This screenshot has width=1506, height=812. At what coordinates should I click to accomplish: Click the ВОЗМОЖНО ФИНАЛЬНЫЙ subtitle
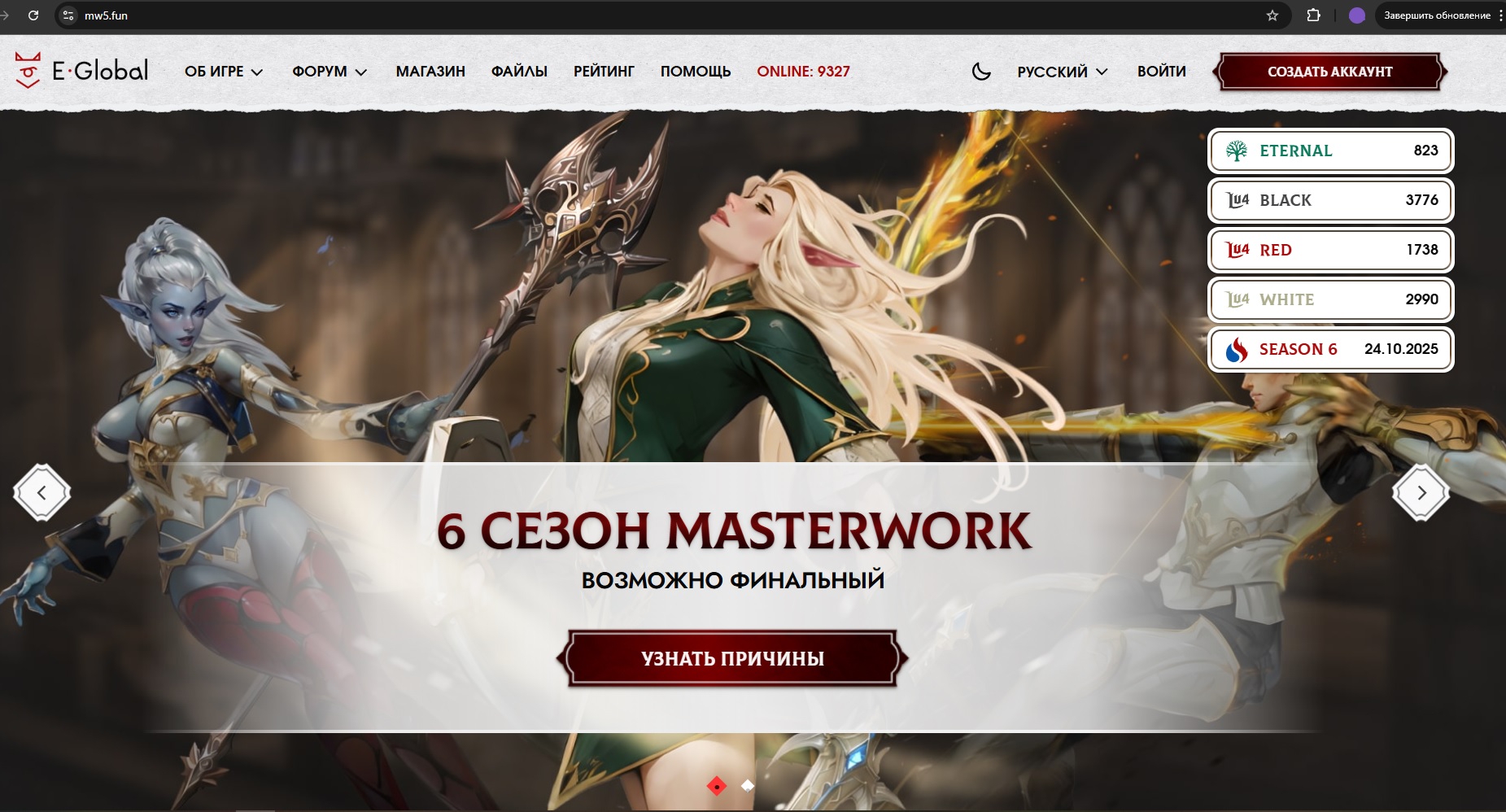click(x=732, y=580)
